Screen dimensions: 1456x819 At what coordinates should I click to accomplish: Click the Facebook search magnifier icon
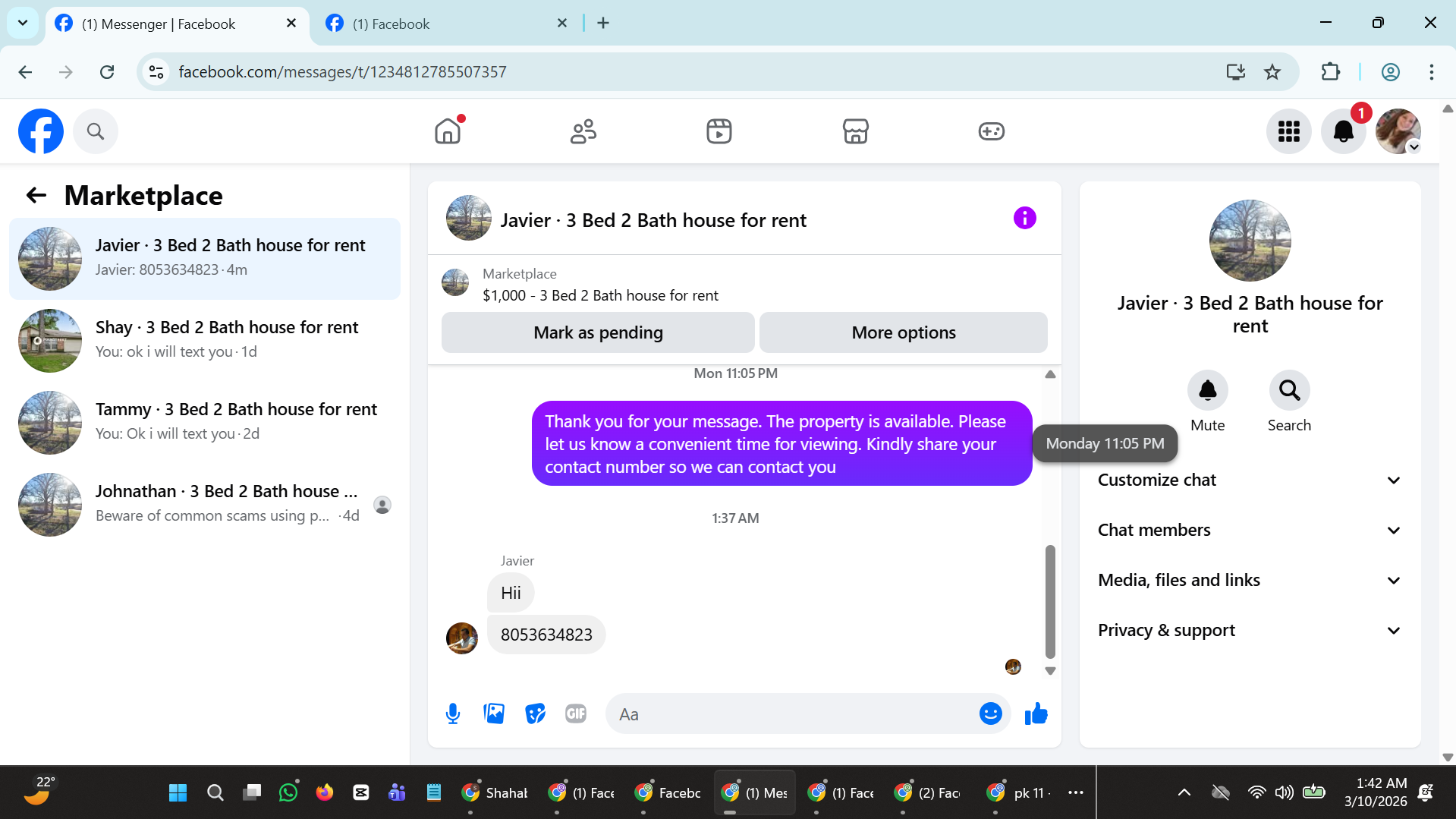[96, 131]
